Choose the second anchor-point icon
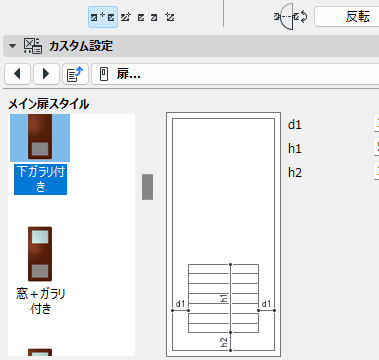Image resolution: width=379 pixels, height=360 pixels. coord(126,17)
